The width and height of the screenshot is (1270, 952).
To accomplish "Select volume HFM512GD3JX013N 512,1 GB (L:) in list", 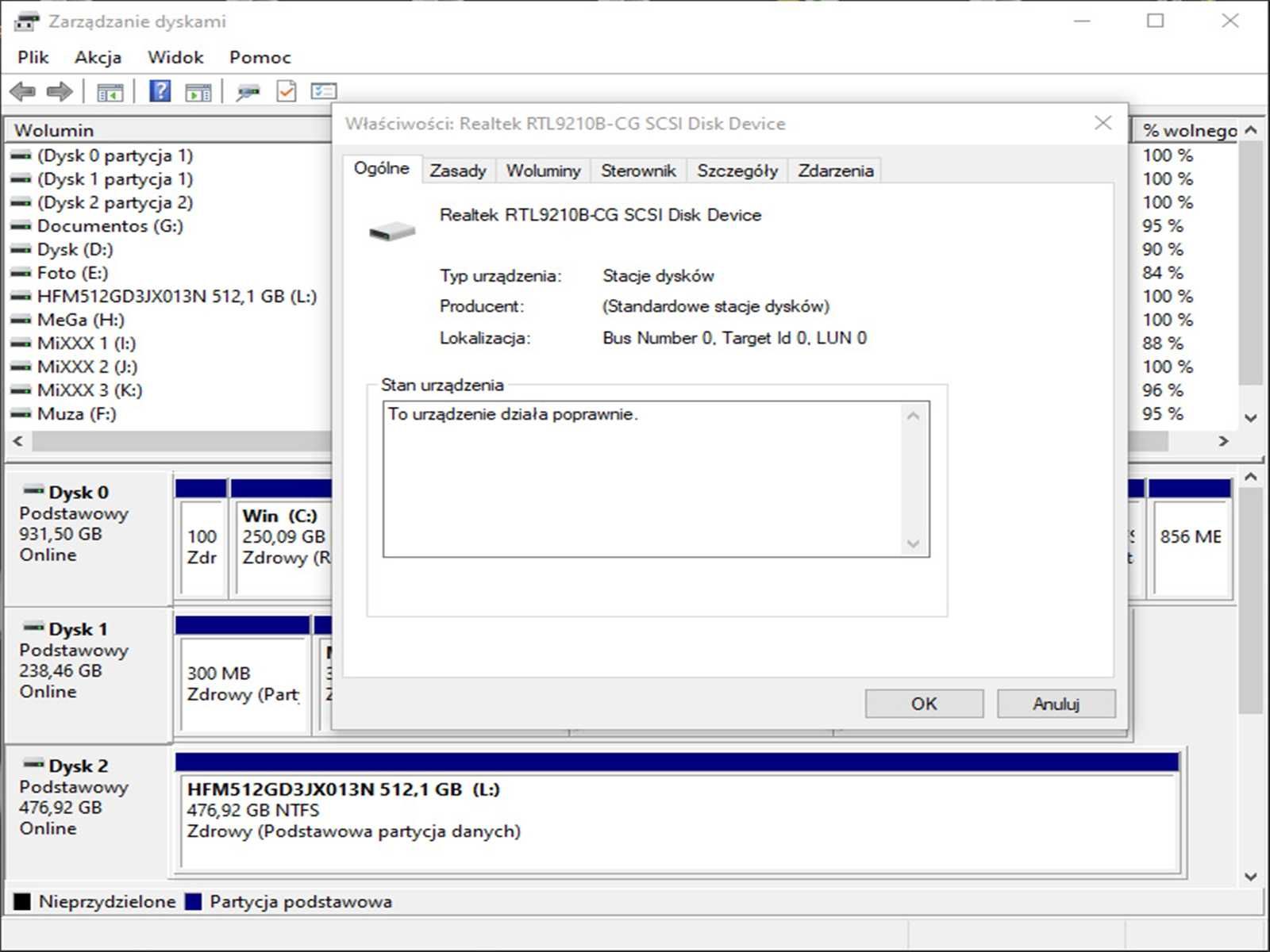I will 176,297.
